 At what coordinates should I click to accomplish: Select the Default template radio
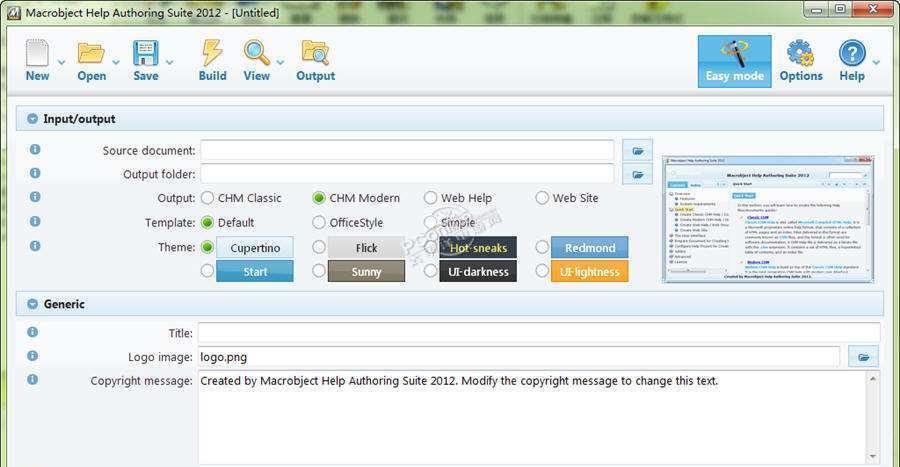pos(207,223)
